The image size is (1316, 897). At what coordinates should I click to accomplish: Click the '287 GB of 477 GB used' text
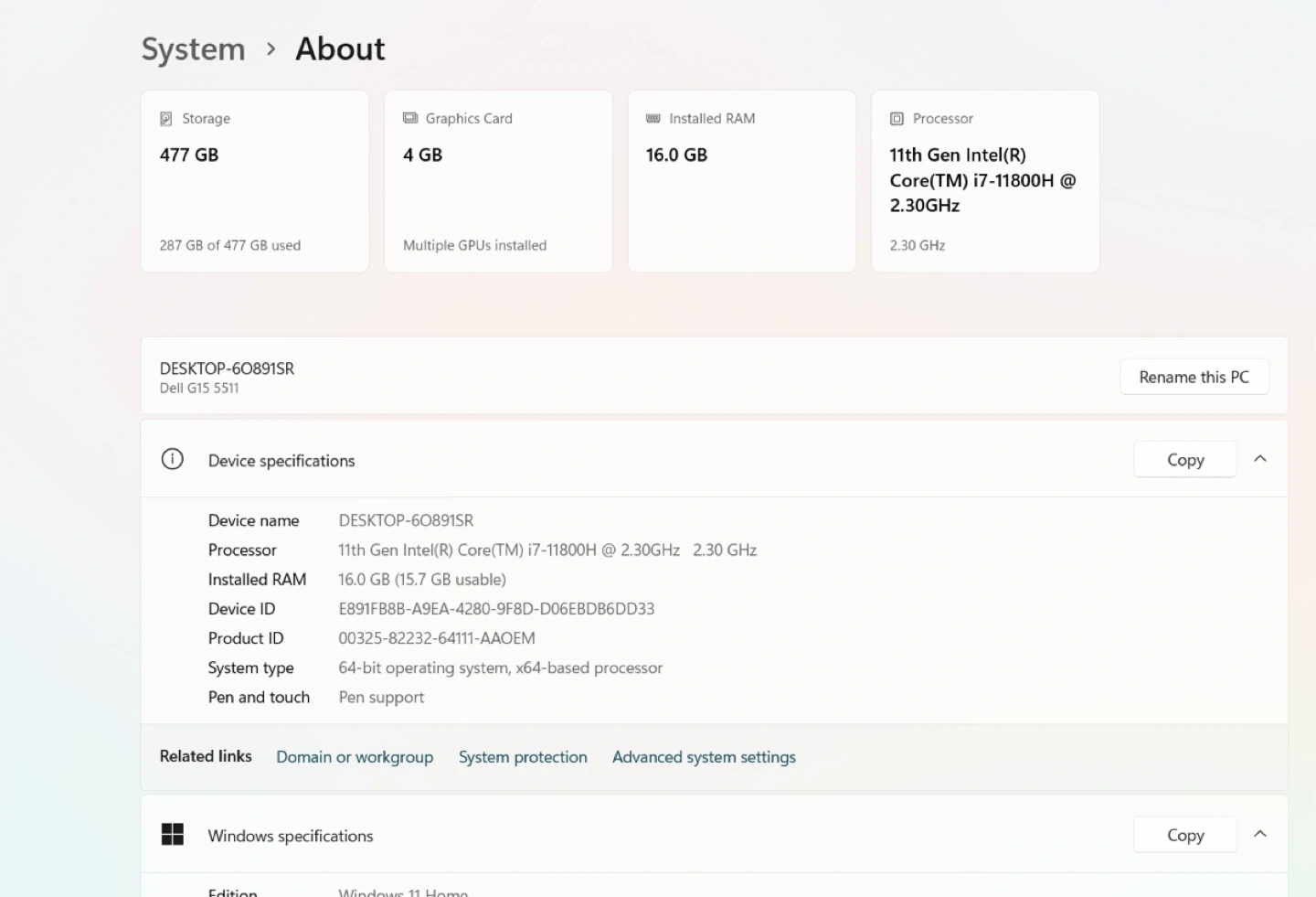(x=230, y=245)
